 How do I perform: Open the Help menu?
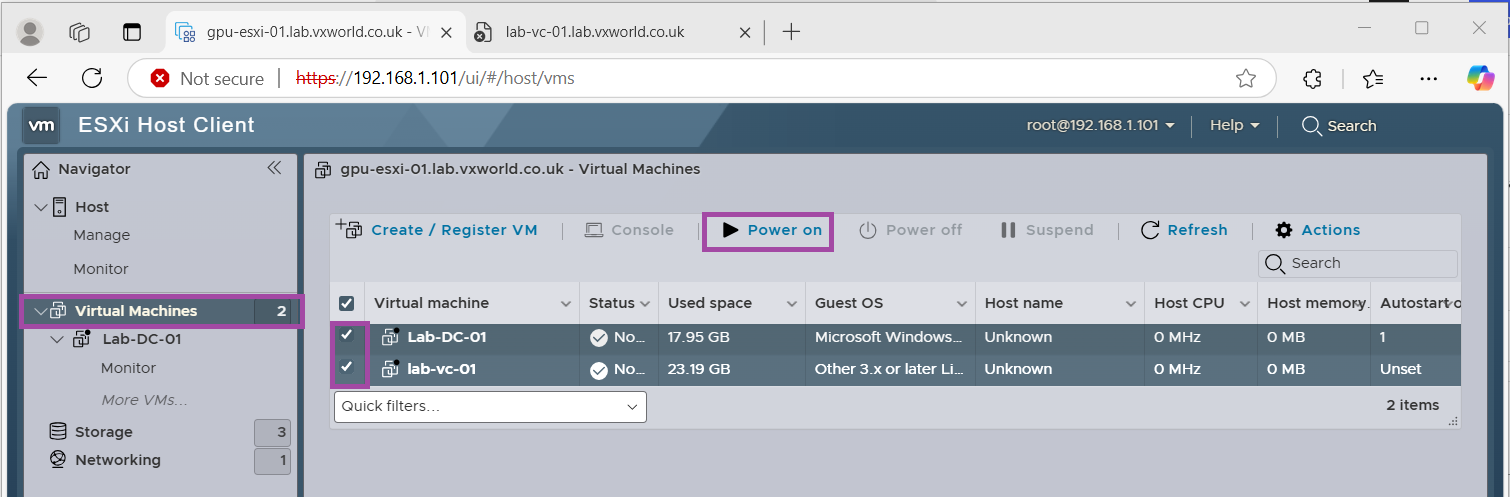click(1234, 125)
